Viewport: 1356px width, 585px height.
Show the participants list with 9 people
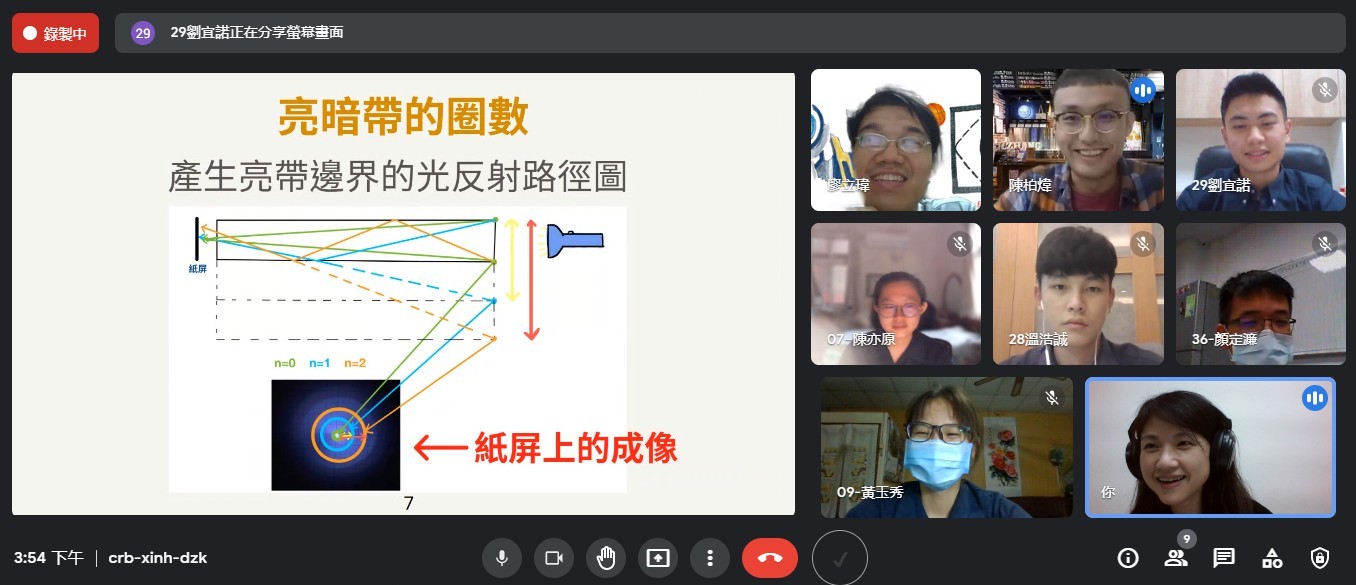point(1176,557)
